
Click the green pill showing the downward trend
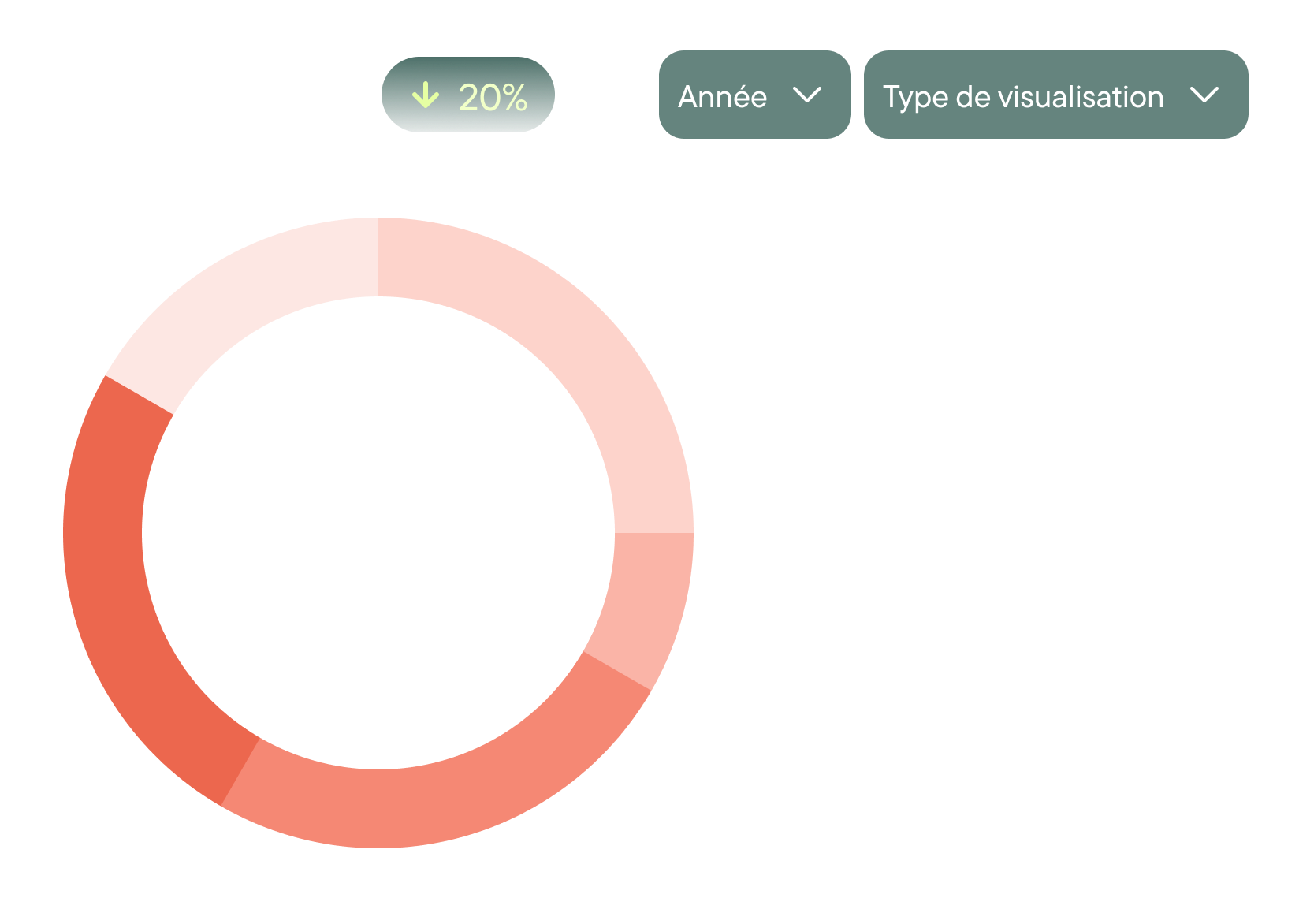(468, 95)
